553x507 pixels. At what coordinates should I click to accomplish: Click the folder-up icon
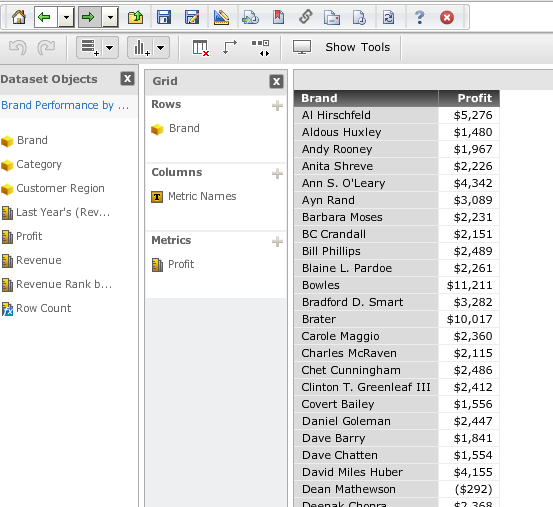tap(135, 17)
